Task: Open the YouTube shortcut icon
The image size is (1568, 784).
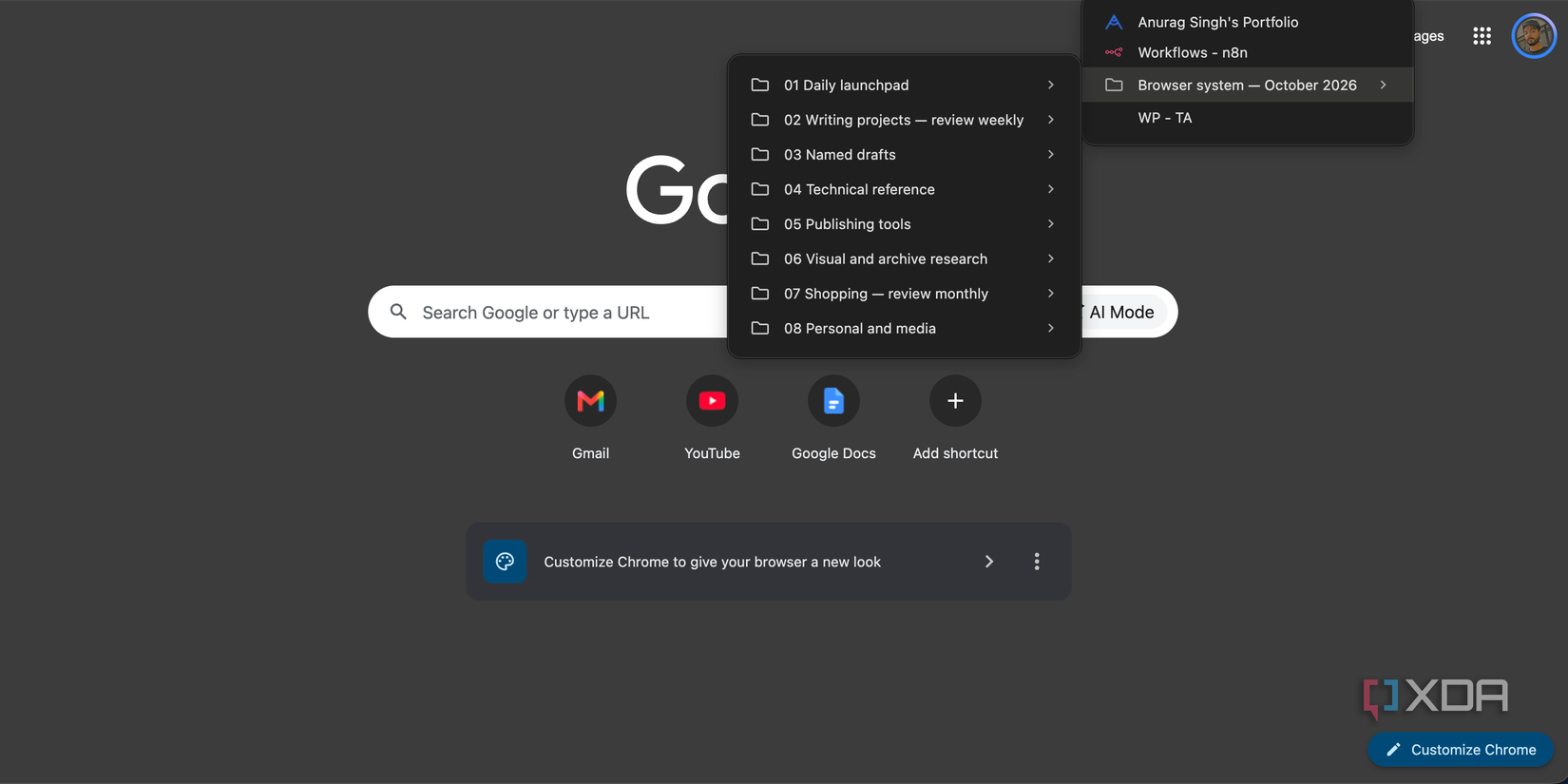Action: 712,401
